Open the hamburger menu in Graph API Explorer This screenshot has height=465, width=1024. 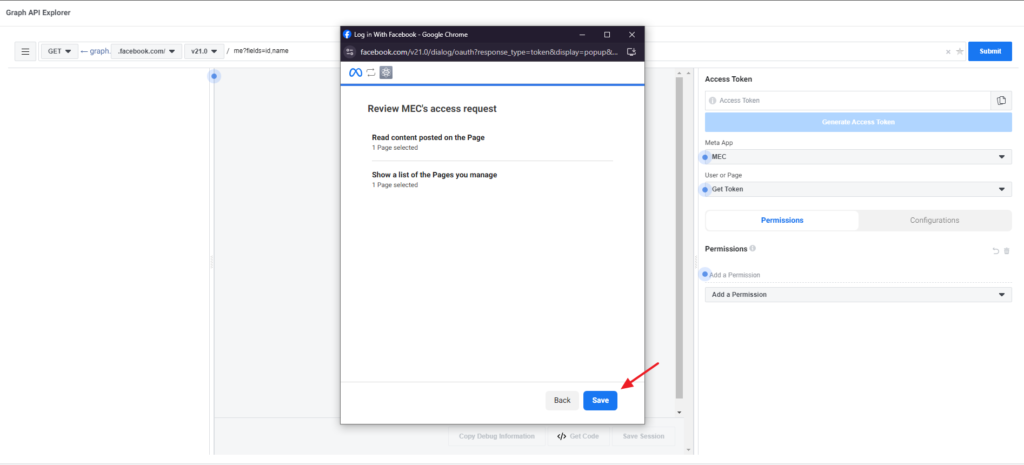[x=26, y=51]
